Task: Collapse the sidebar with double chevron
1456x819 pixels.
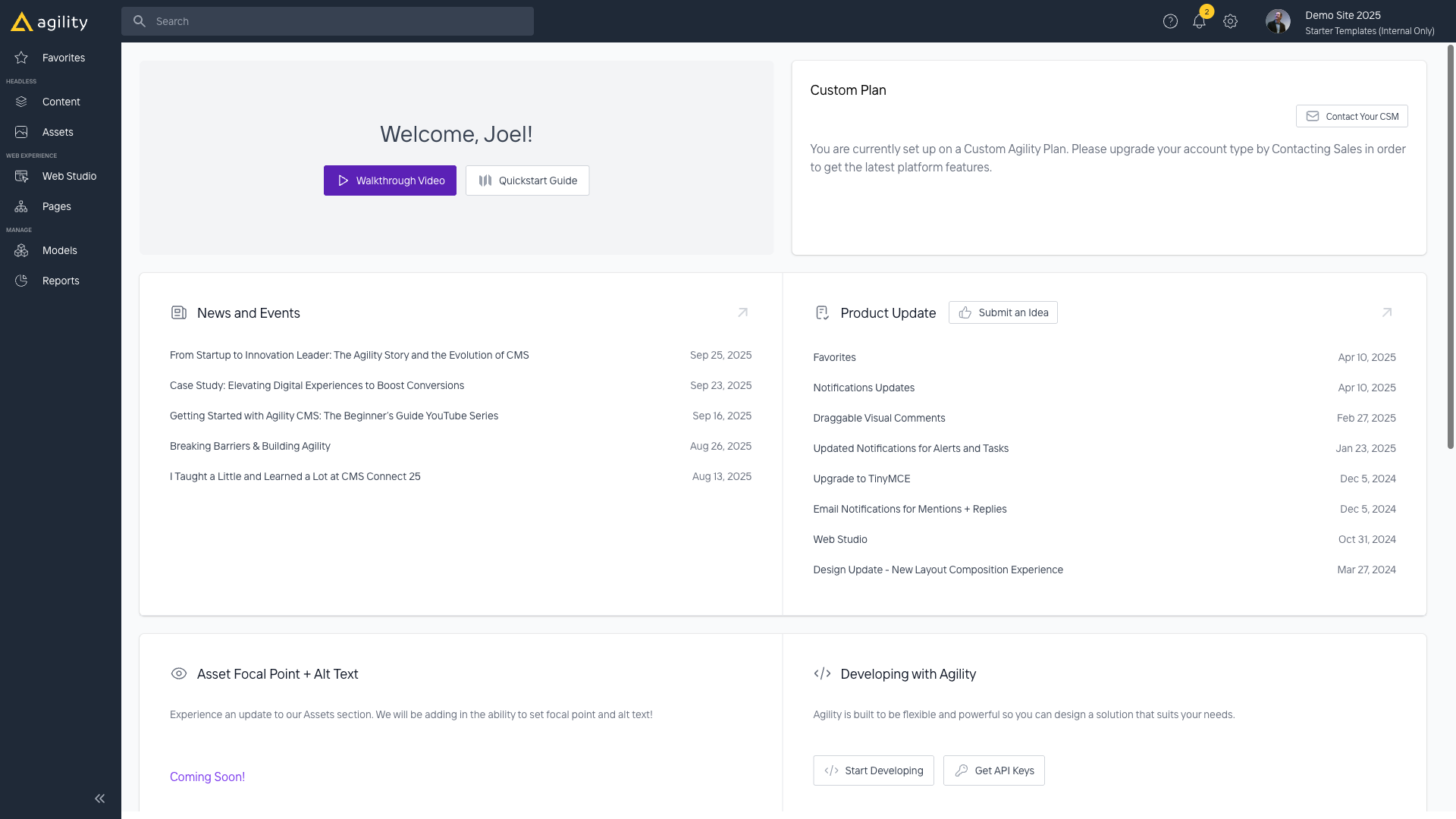Action: tap(100, 799)
